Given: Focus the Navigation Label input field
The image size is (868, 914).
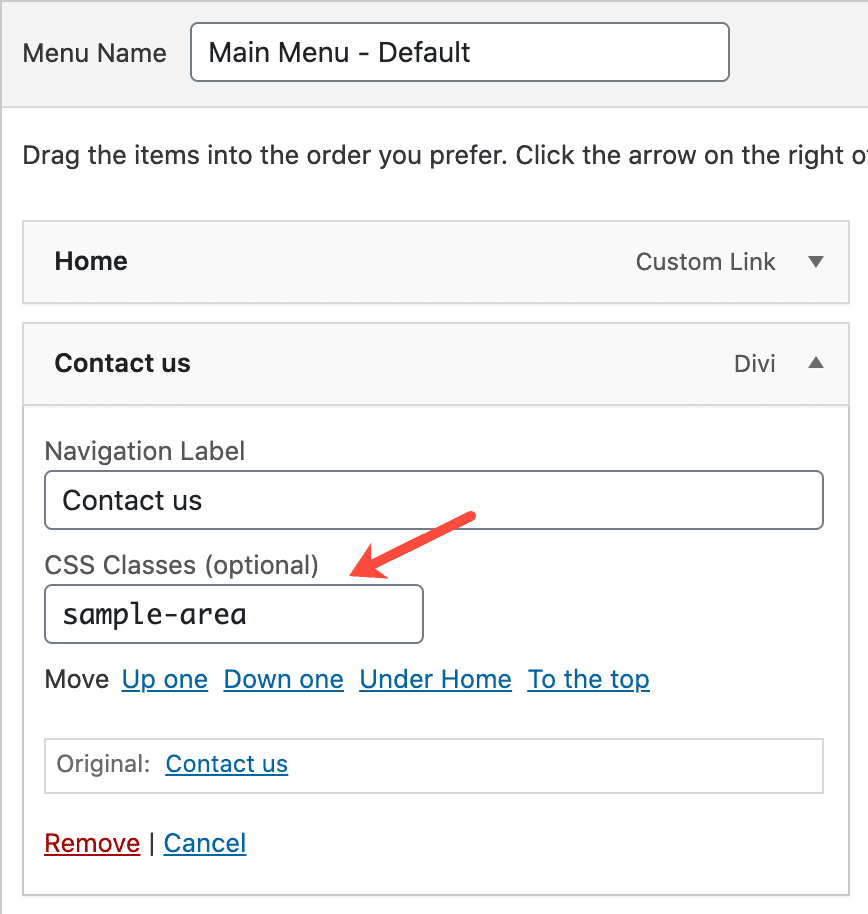Looking at the screenshot, I should pyautogui.click(x=433, y=500).
